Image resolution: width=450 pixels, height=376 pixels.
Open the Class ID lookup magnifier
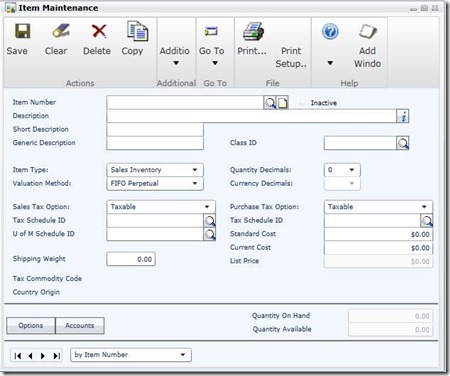point(403,143)
